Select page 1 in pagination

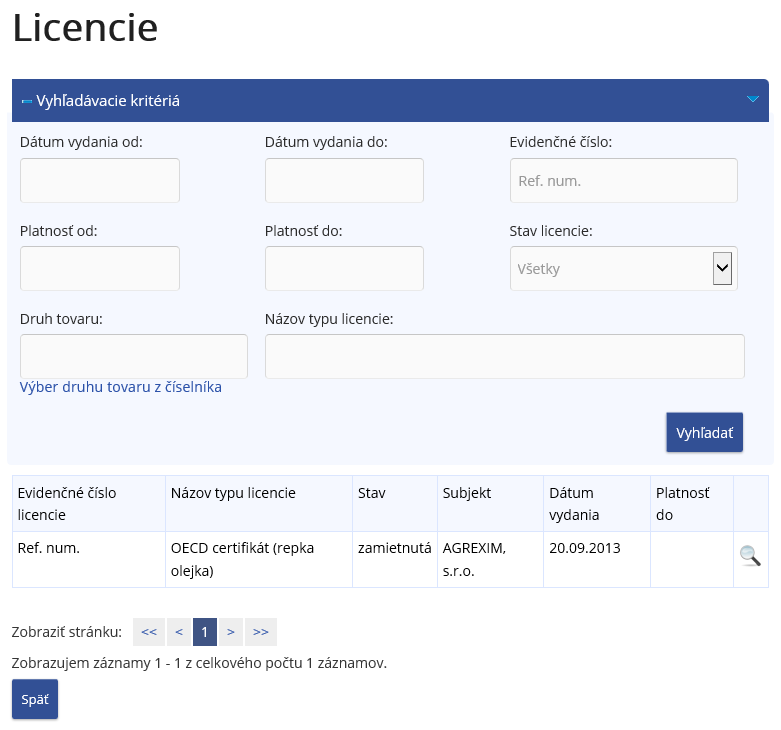point(205,632)
